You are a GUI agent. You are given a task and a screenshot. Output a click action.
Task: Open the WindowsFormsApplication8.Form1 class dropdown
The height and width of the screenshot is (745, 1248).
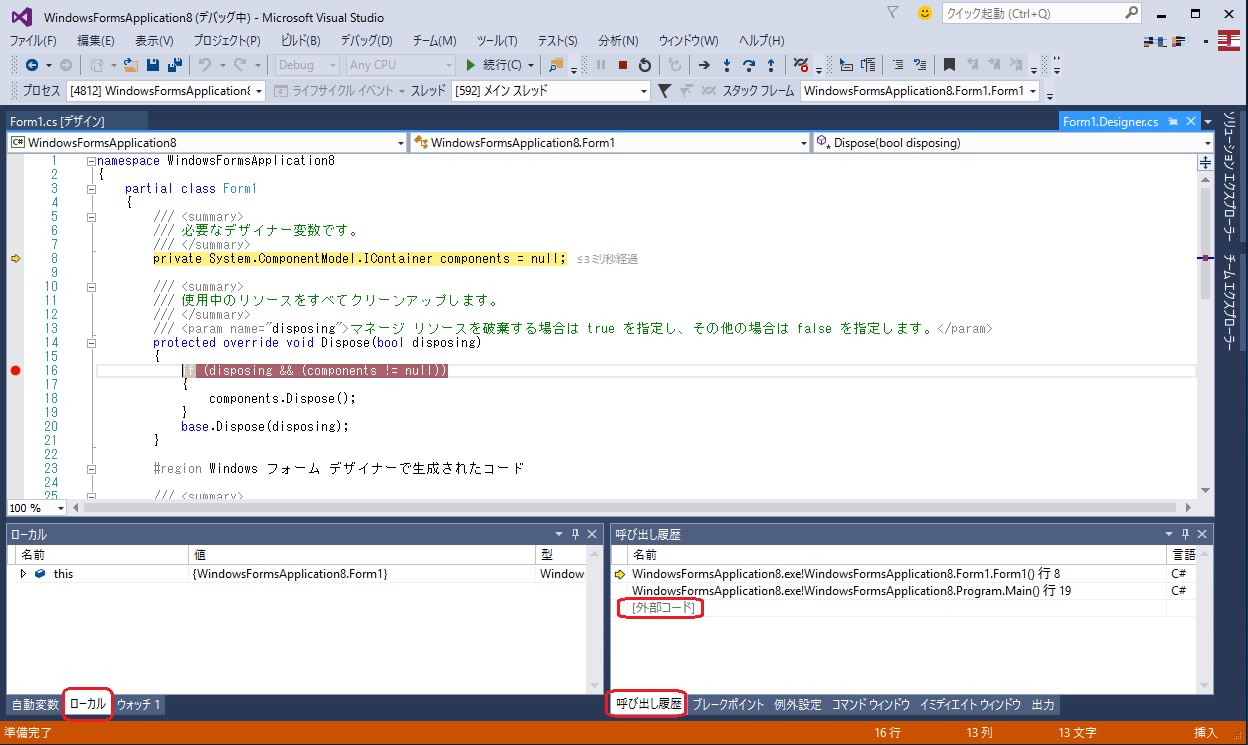coord(610,143)
